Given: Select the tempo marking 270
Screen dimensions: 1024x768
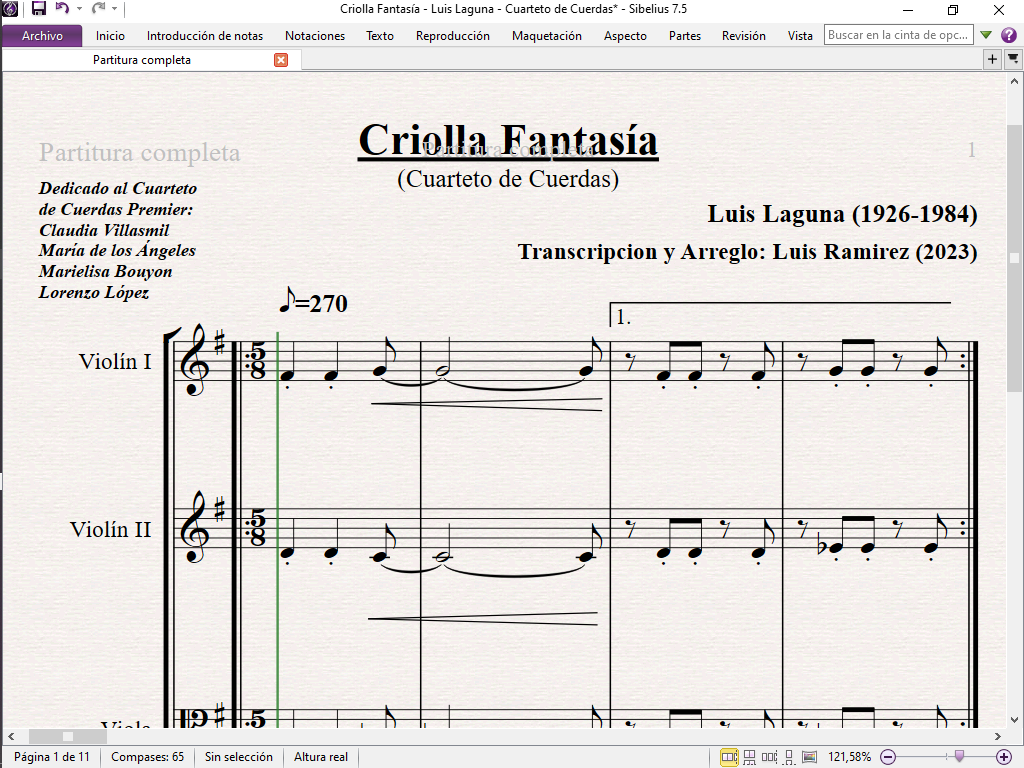Looking at the screenshot, I should (313, 302).
